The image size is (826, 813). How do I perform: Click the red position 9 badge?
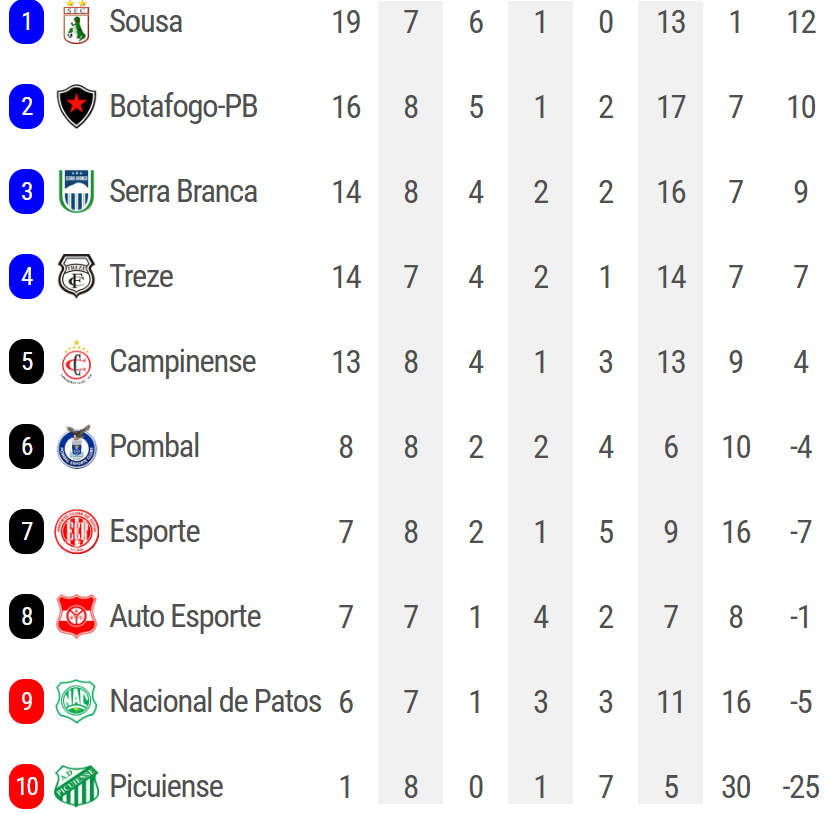point(27,702)
